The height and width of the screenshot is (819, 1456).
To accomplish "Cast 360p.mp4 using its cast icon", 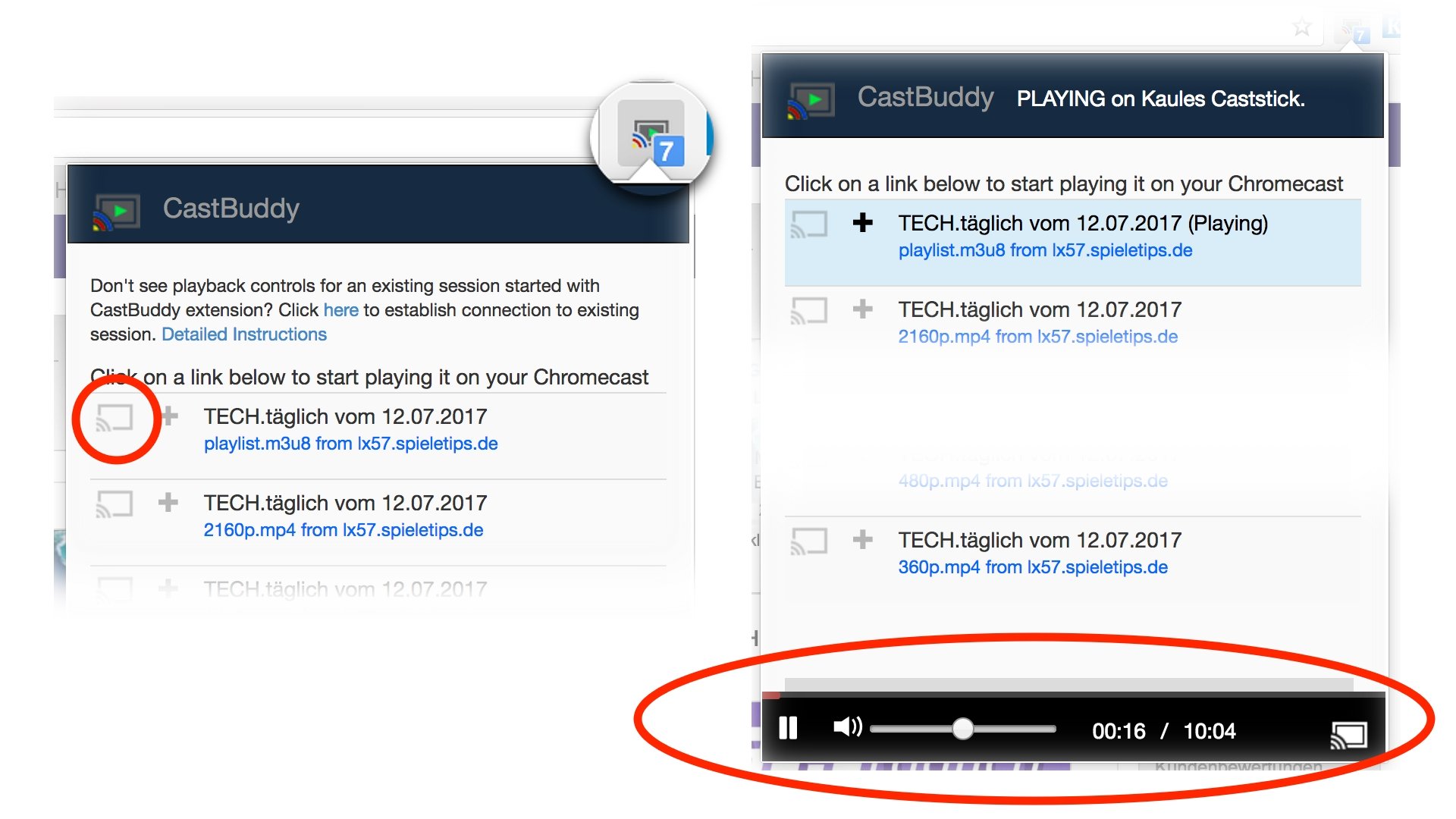I will click(809, 541).
